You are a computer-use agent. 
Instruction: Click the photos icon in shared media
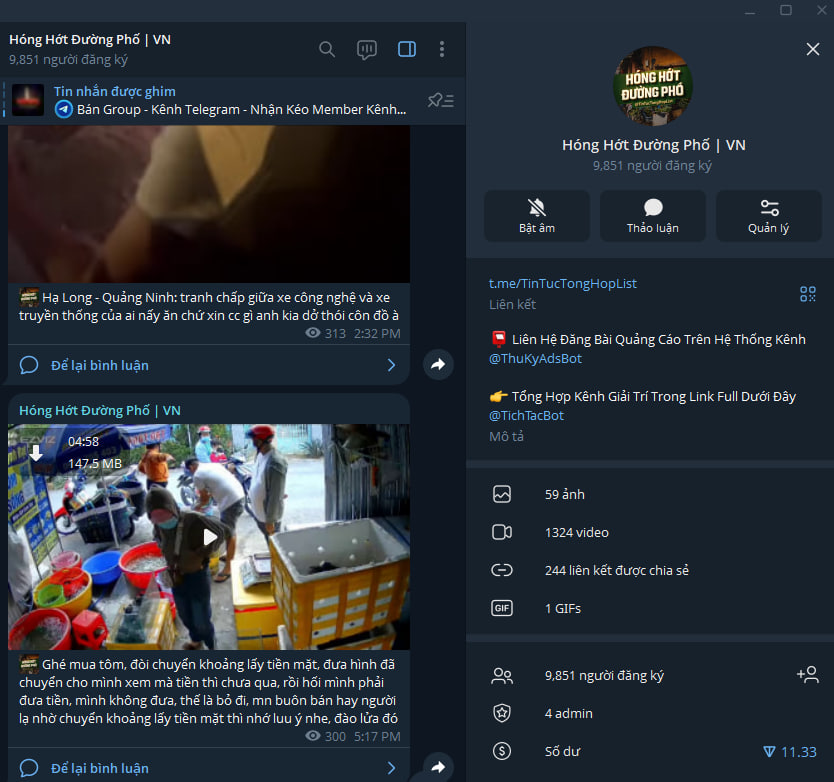pos(502,494)
